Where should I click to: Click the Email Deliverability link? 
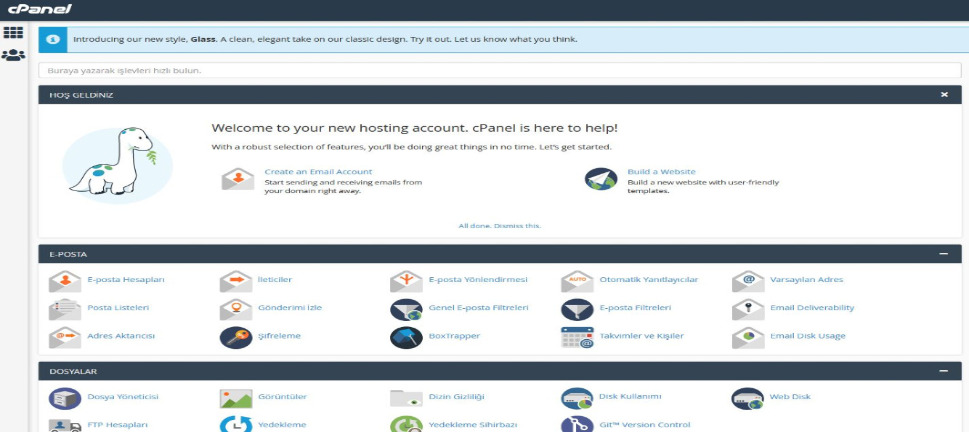pos(812,307)
